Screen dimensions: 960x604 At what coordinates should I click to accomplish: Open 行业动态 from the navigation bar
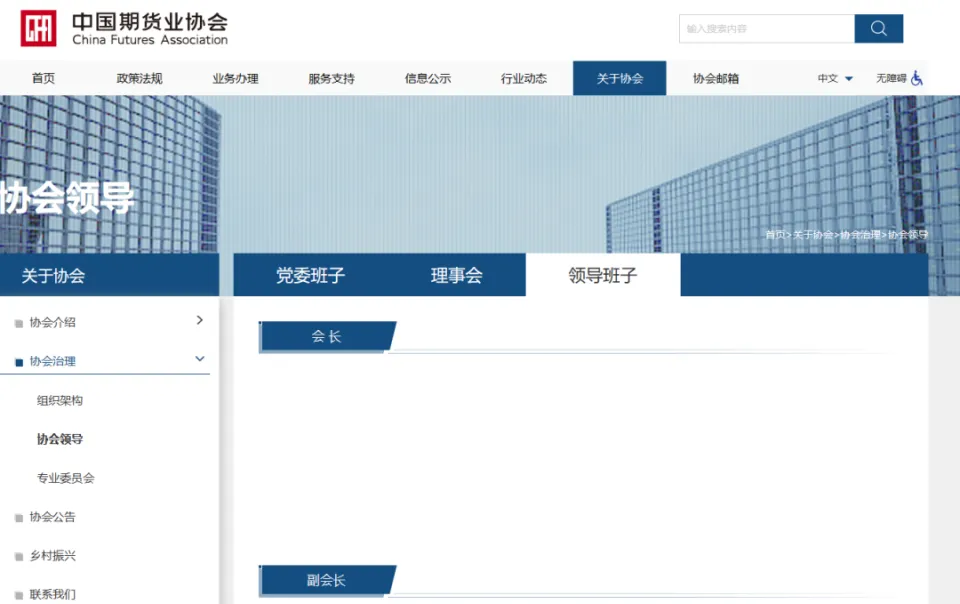(x=523, y=78)
